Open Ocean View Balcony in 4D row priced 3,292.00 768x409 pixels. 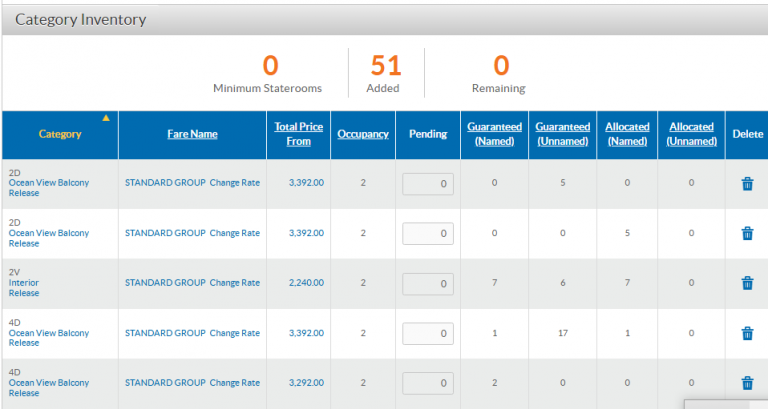coord(48,383)
